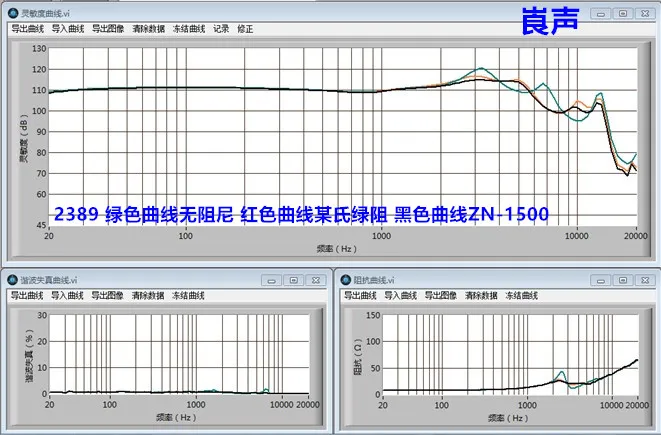661x435 pixels.
Task: Select 导出图像 in the sensitivity window
Action: 108,29
